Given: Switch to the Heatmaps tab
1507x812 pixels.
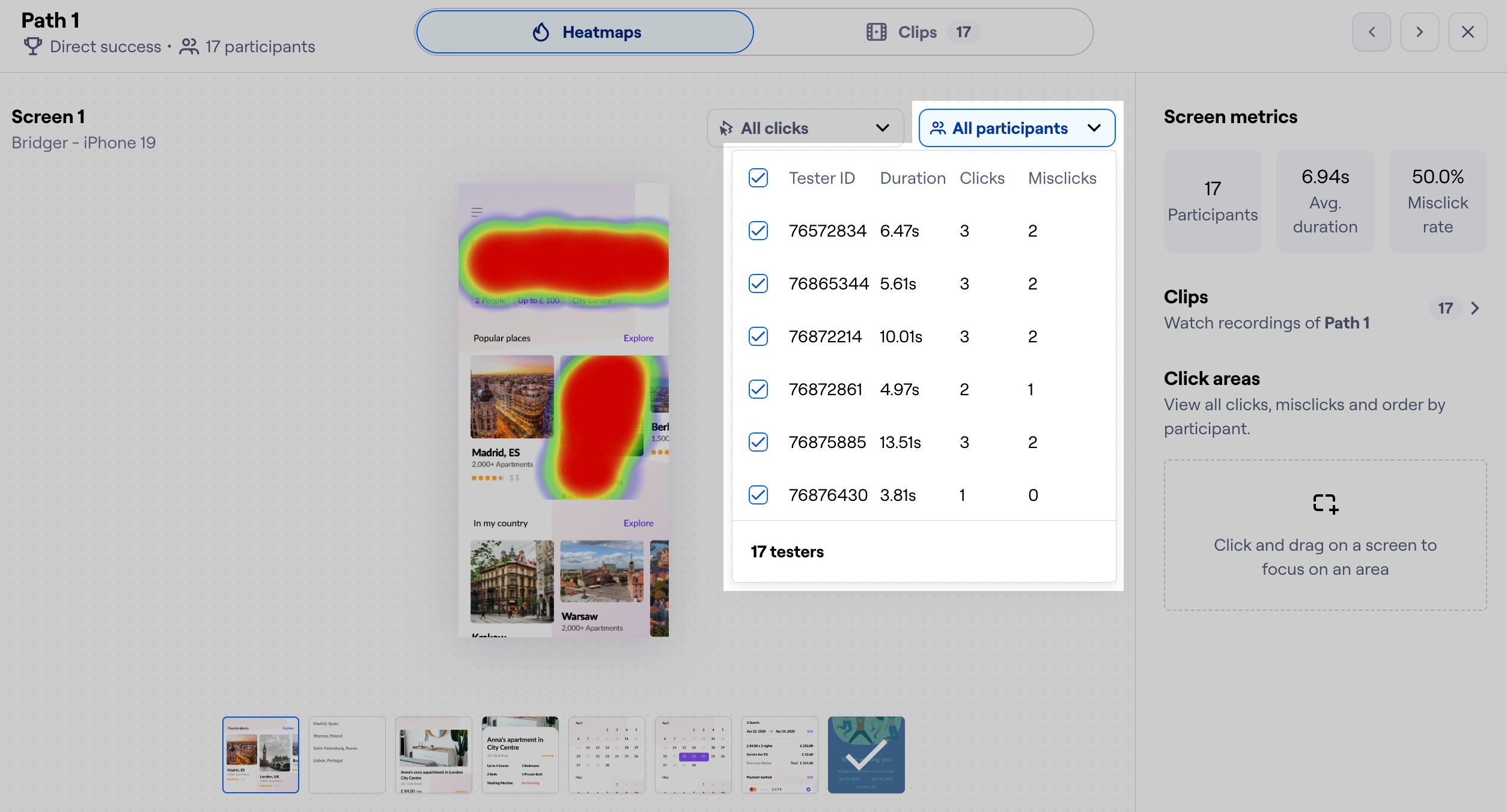Looking at the screenshot, I should [585, 32].
